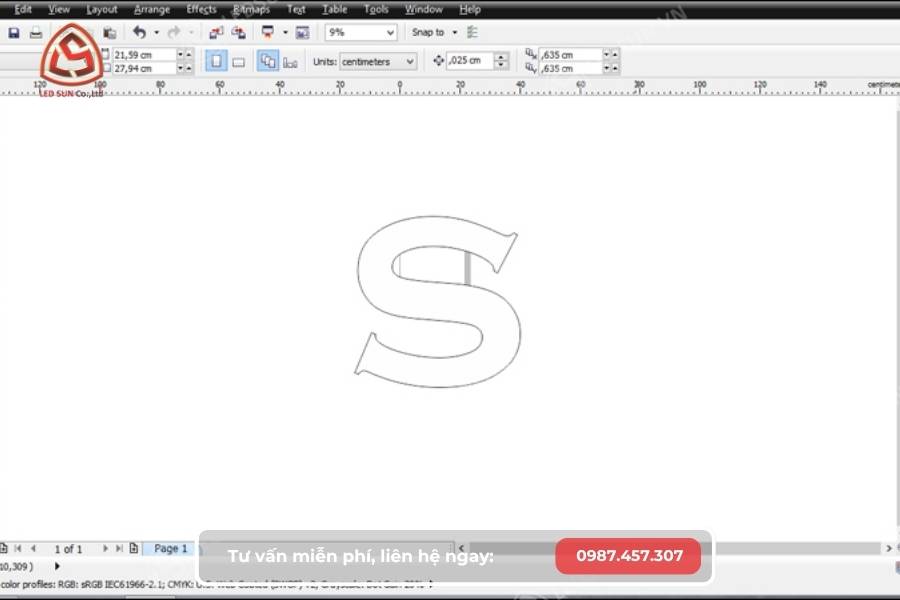This screenshot has width=900, height=600.
Task: Open the zoom level dropdown
Action: tap(393, 32)
